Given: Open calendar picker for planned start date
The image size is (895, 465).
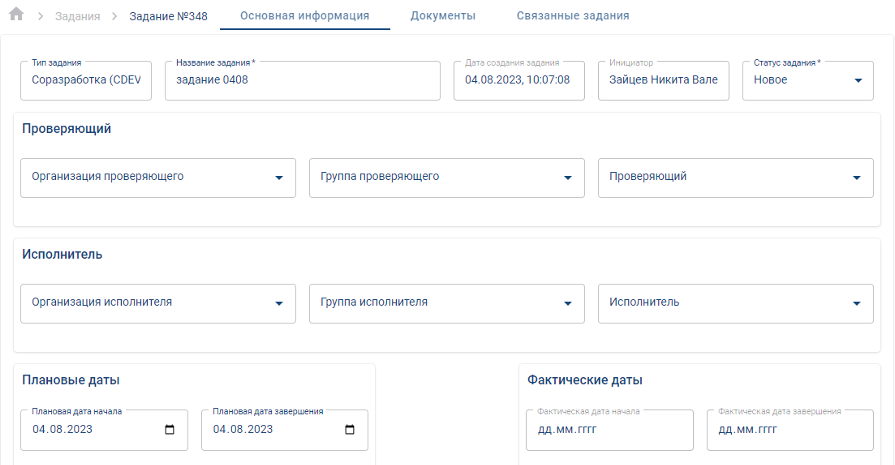Looking at the screenshot, I should coord(169,430).
